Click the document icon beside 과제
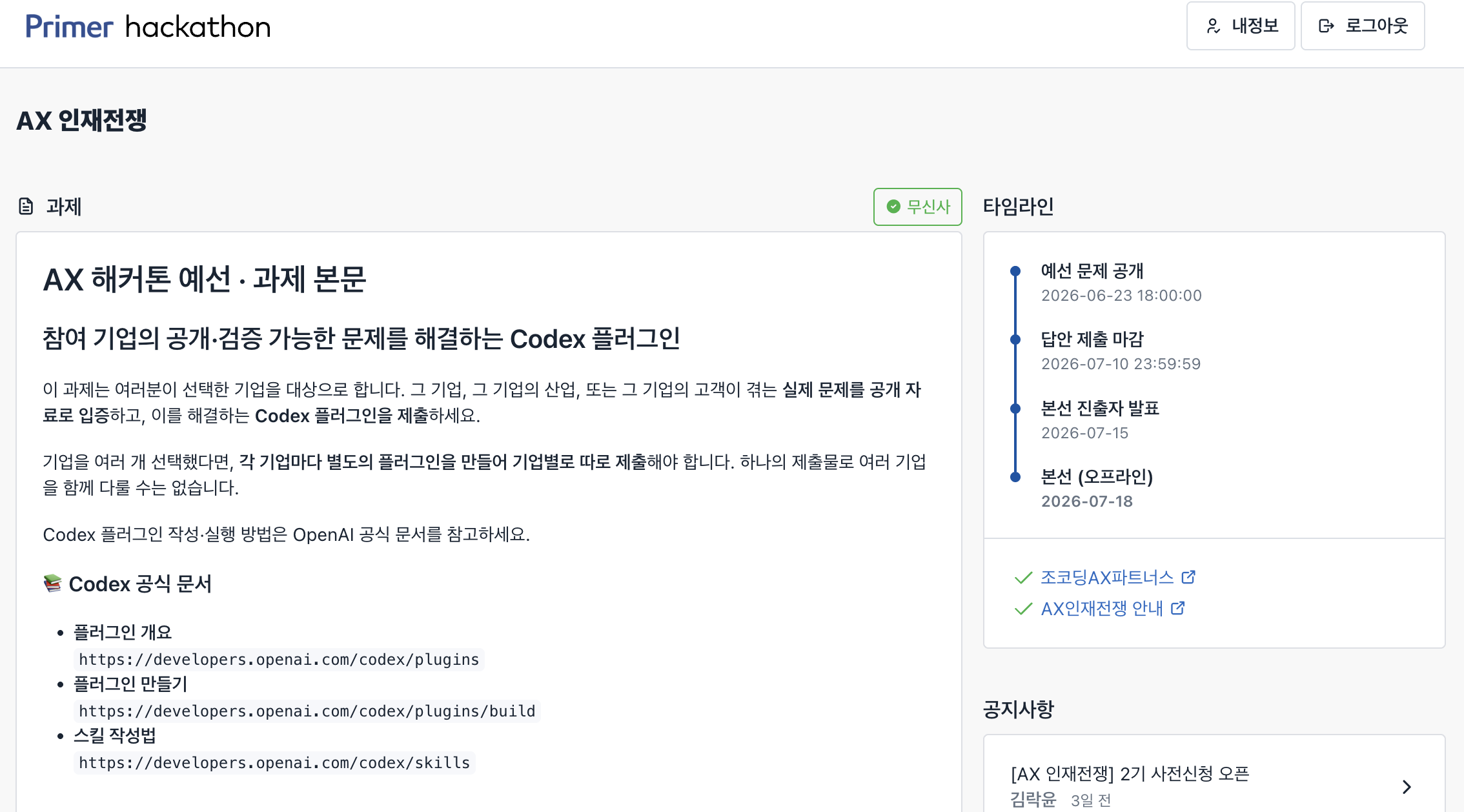The height and width of the screenshot is (812, 1464). click(x=26, y=207)
